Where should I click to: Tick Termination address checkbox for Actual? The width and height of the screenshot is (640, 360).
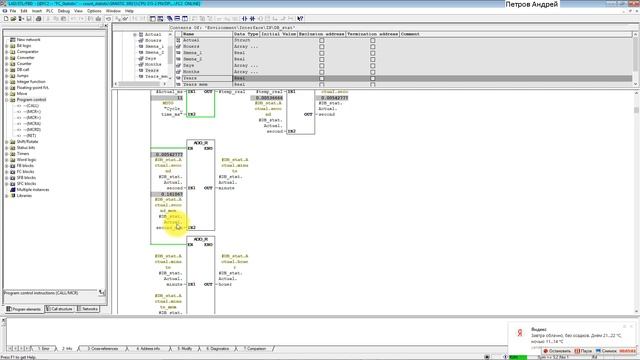373,40
